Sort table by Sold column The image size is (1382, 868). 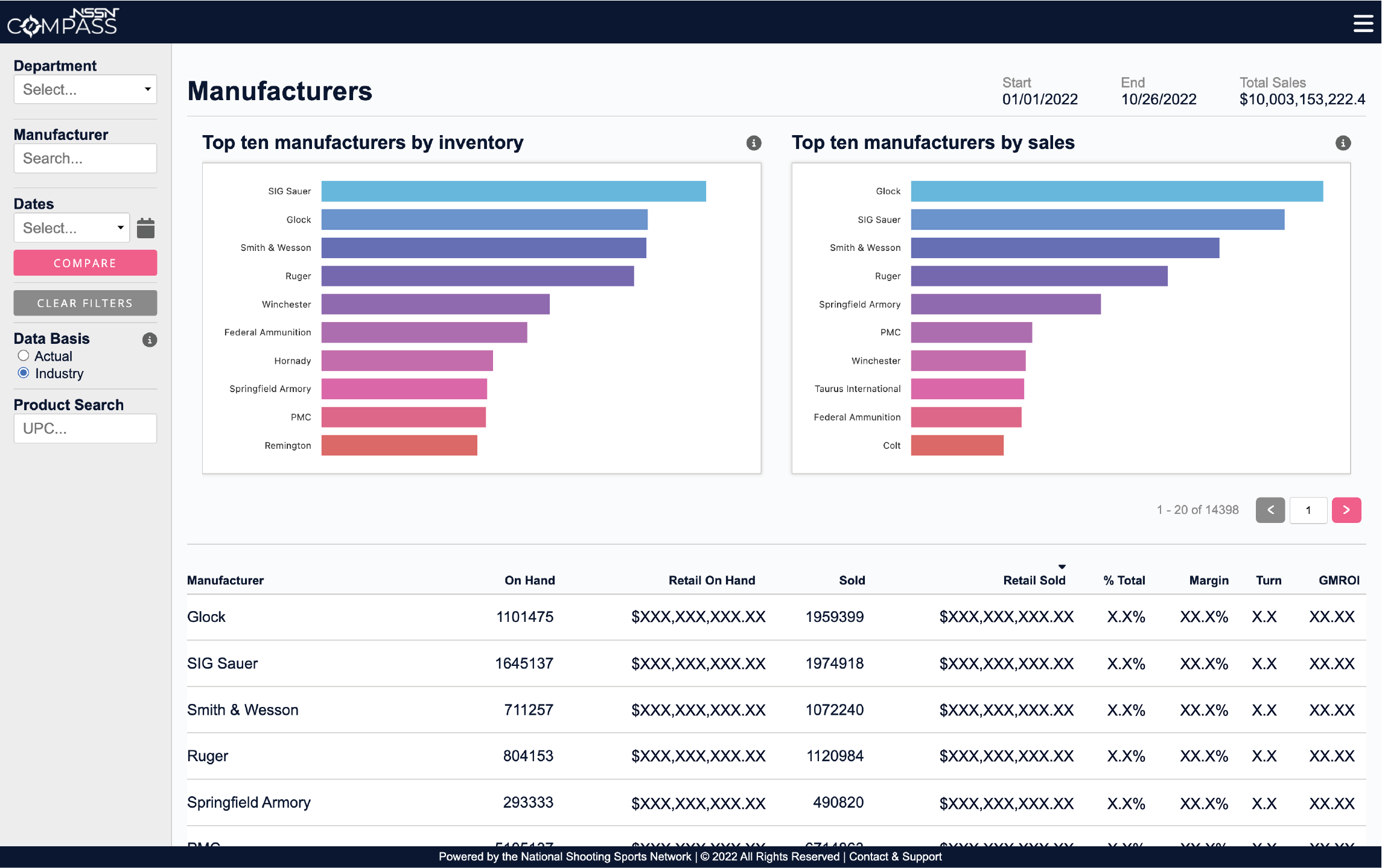coord(852,580)
